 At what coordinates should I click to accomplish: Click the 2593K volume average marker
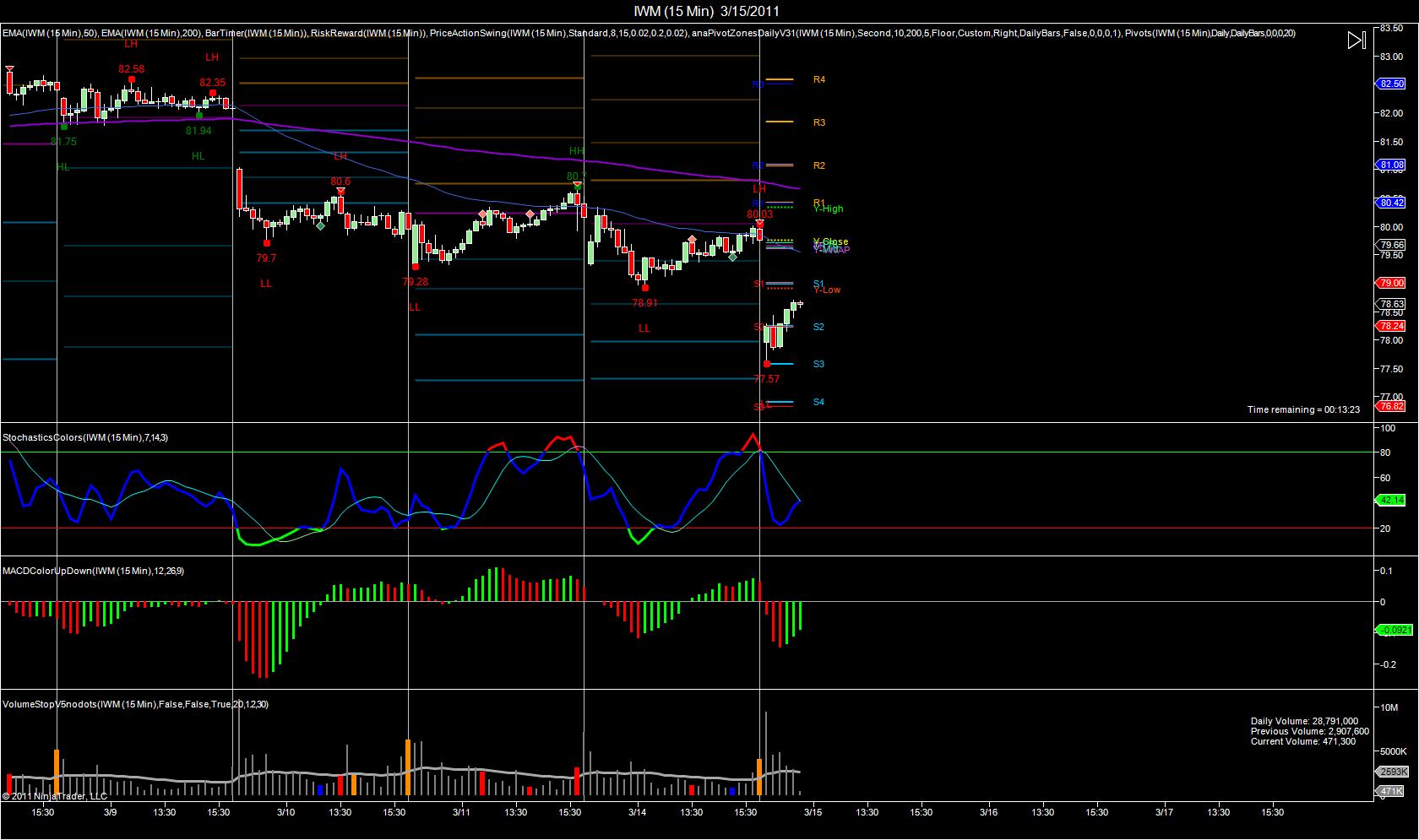[x=1392, y=772]
